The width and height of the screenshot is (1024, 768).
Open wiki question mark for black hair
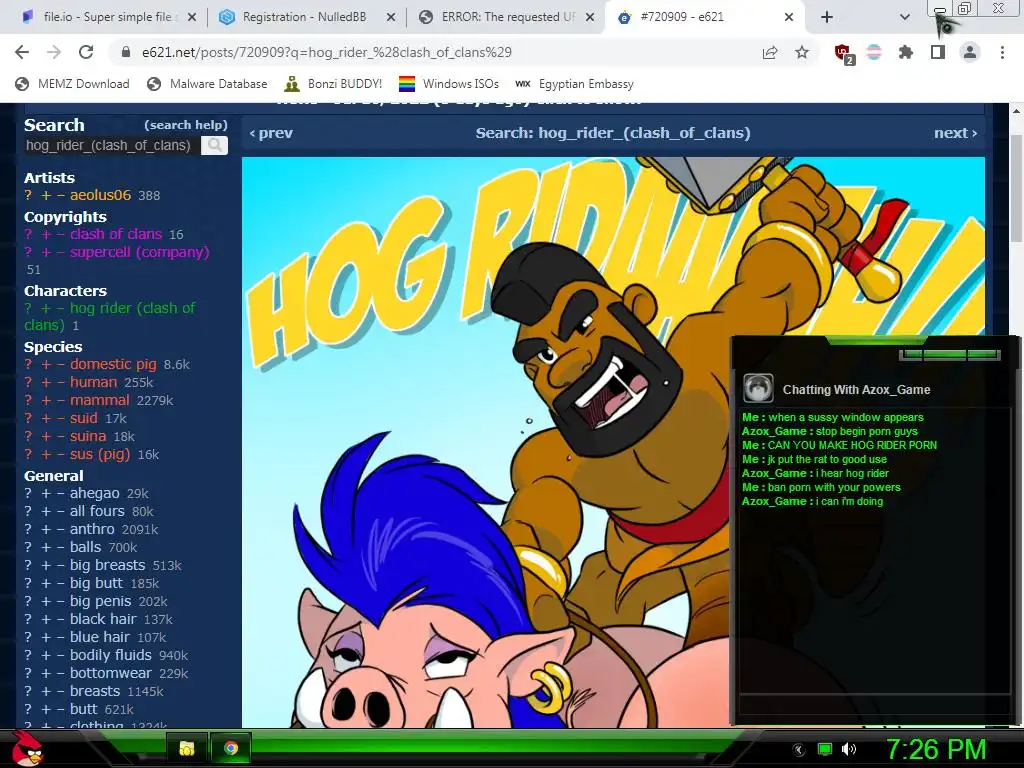pos(28,619)
